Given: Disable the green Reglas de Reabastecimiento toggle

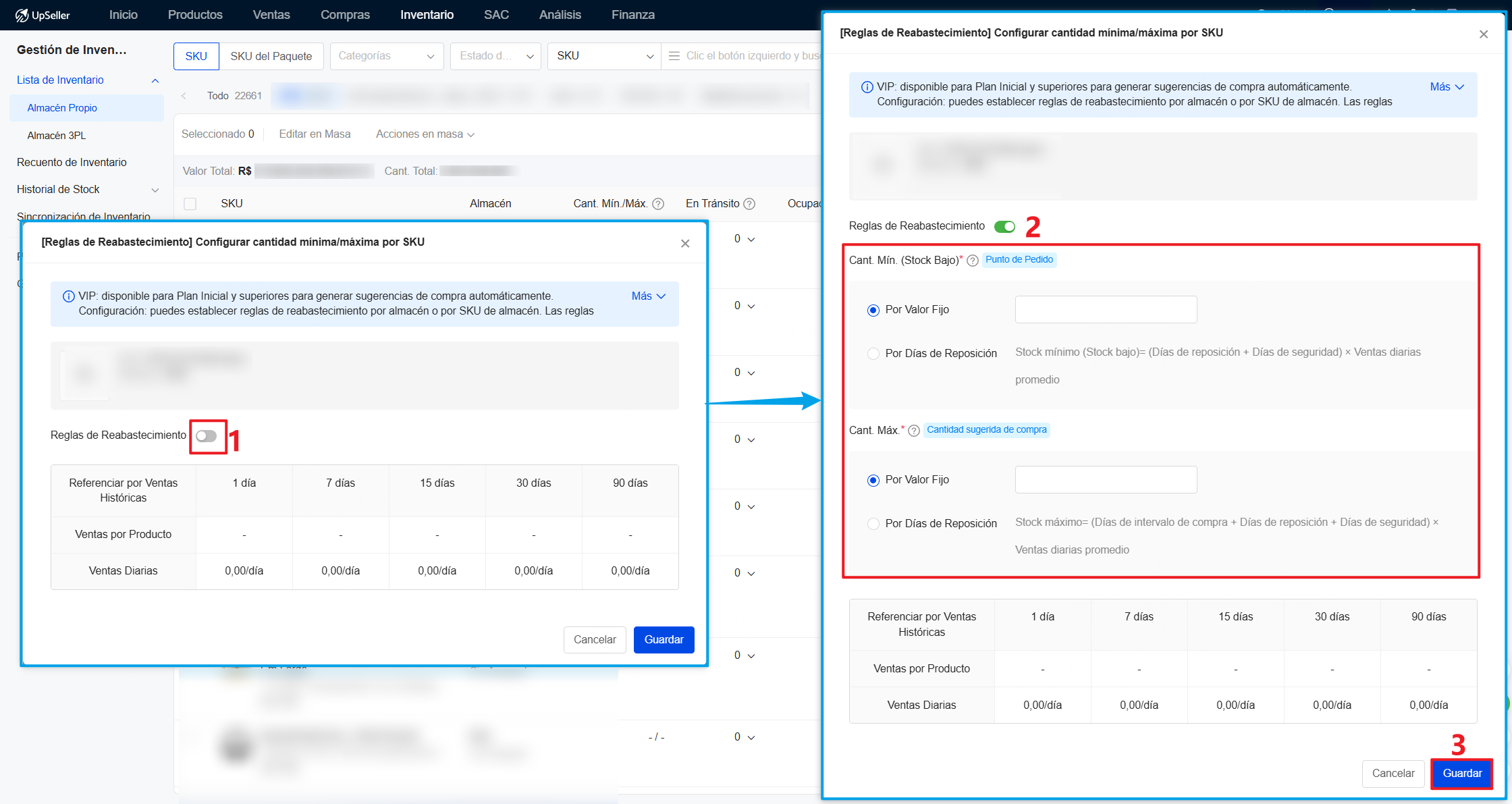Looking at the screenshot, I should [1004, 227].
